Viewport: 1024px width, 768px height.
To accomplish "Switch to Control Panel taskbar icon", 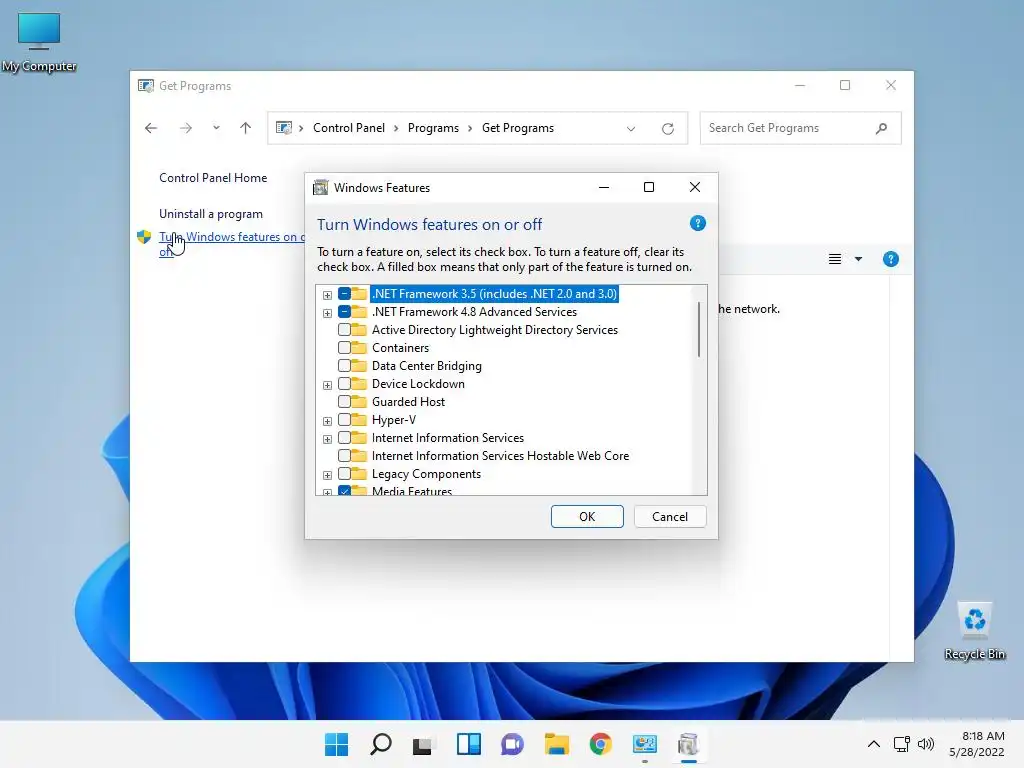I will coord(645,744).
